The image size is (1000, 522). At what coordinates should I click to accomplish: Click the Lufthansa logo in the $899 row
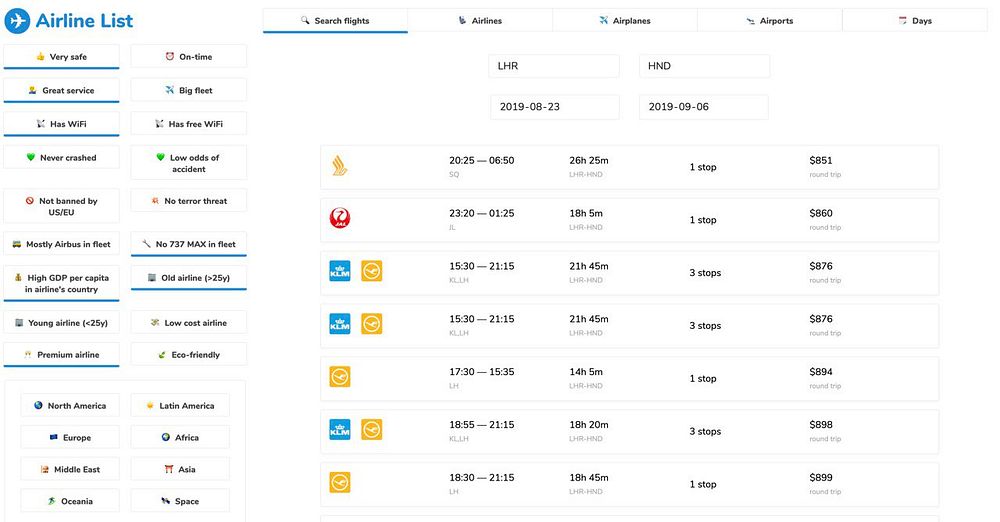(x=340, y=482)
